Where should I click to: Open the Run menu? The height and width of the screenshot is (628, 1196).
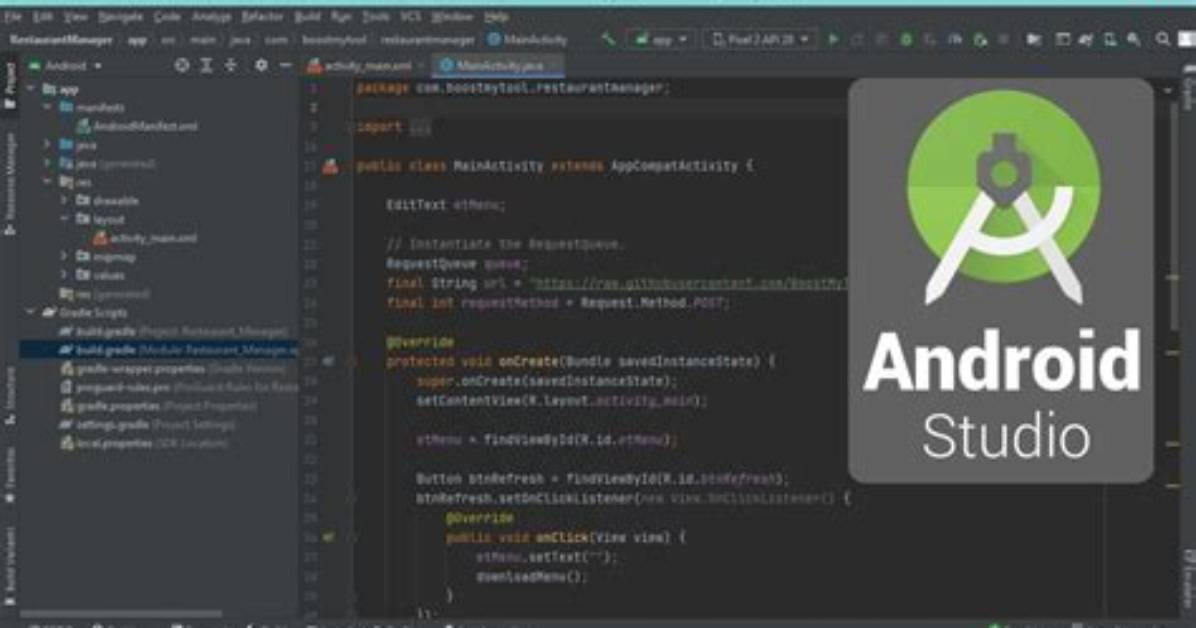coord(341,17)
